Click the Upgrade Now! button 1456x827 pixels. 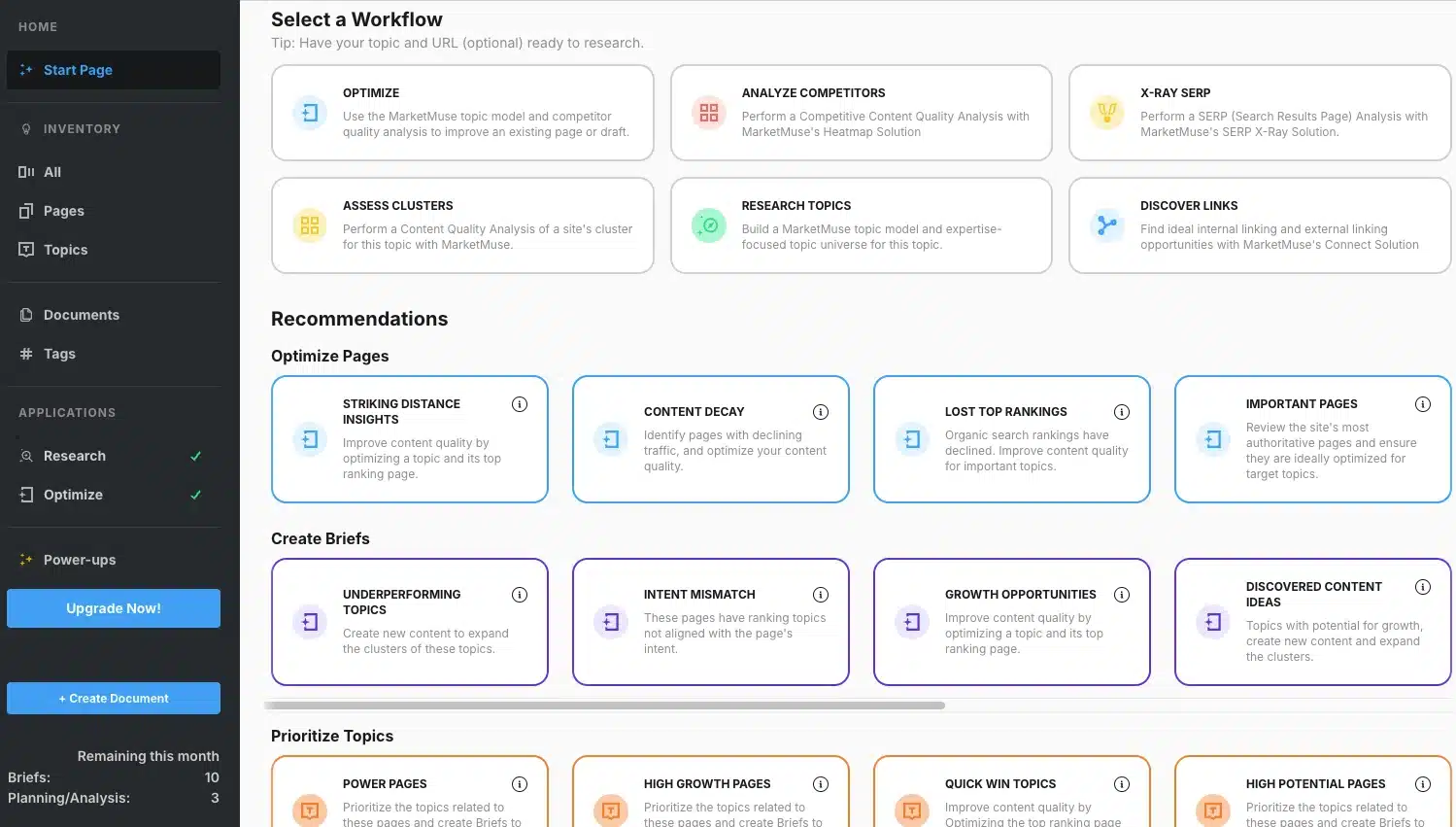(x=114, y=608)
